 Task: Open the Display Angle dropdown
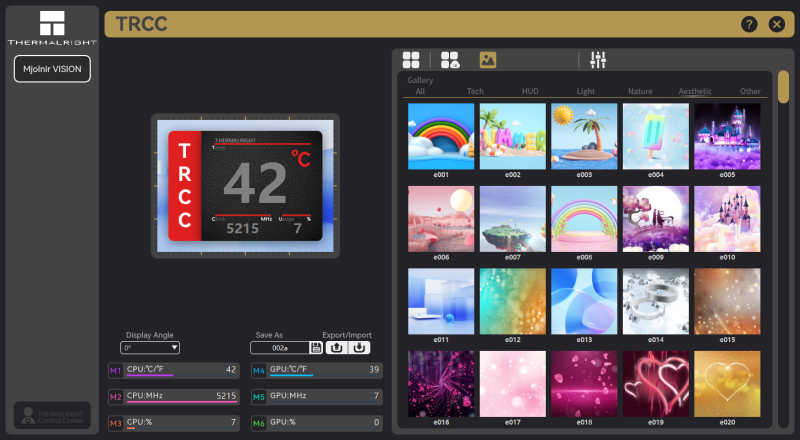click(150, 348)
